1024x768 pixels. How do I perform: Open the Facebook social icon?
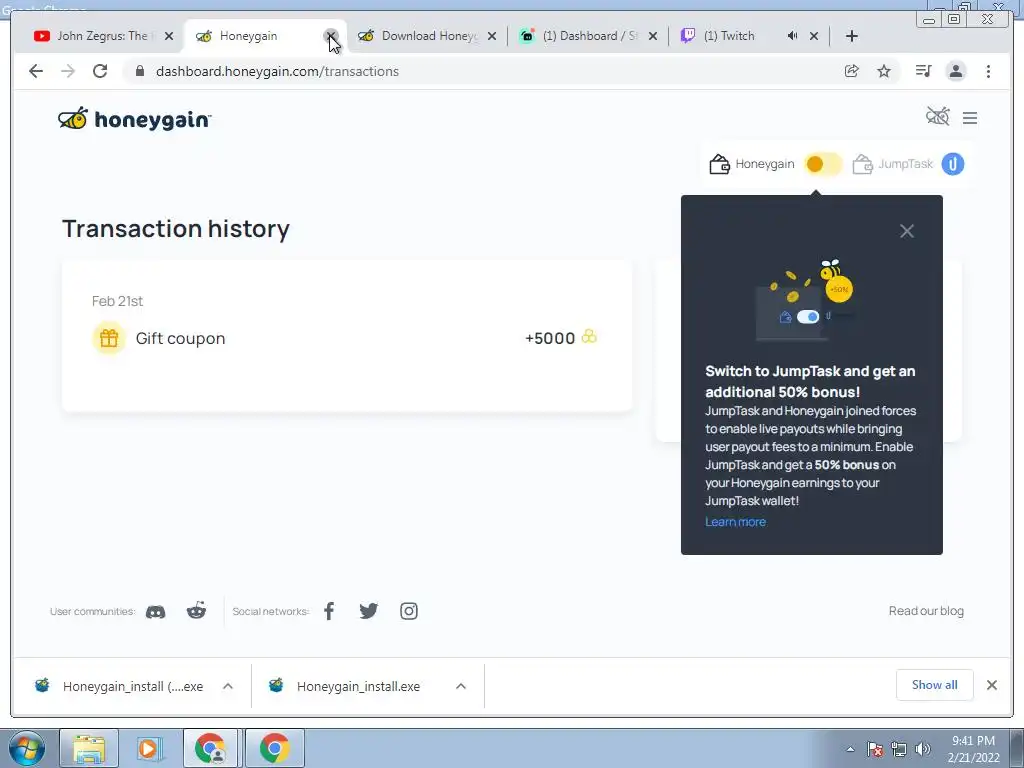pyautogui.click(x=329, y=611)
